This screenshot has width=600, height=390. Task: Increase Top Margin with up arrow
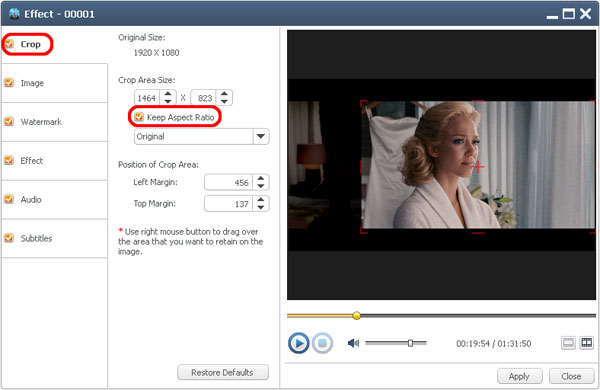pos(261,200)
